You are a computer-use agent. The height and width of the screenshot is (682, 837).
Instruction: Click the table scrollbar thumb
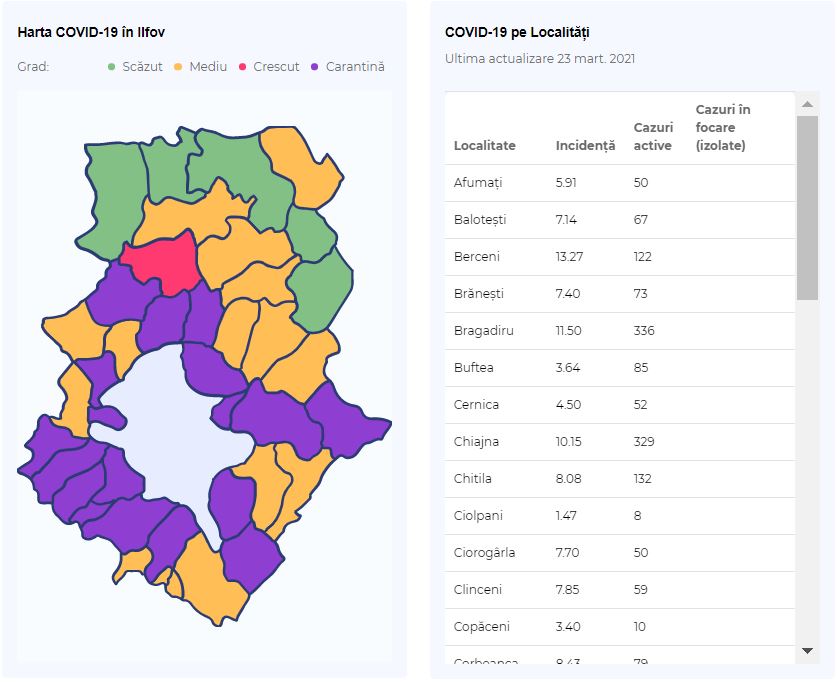click(807, 208)
